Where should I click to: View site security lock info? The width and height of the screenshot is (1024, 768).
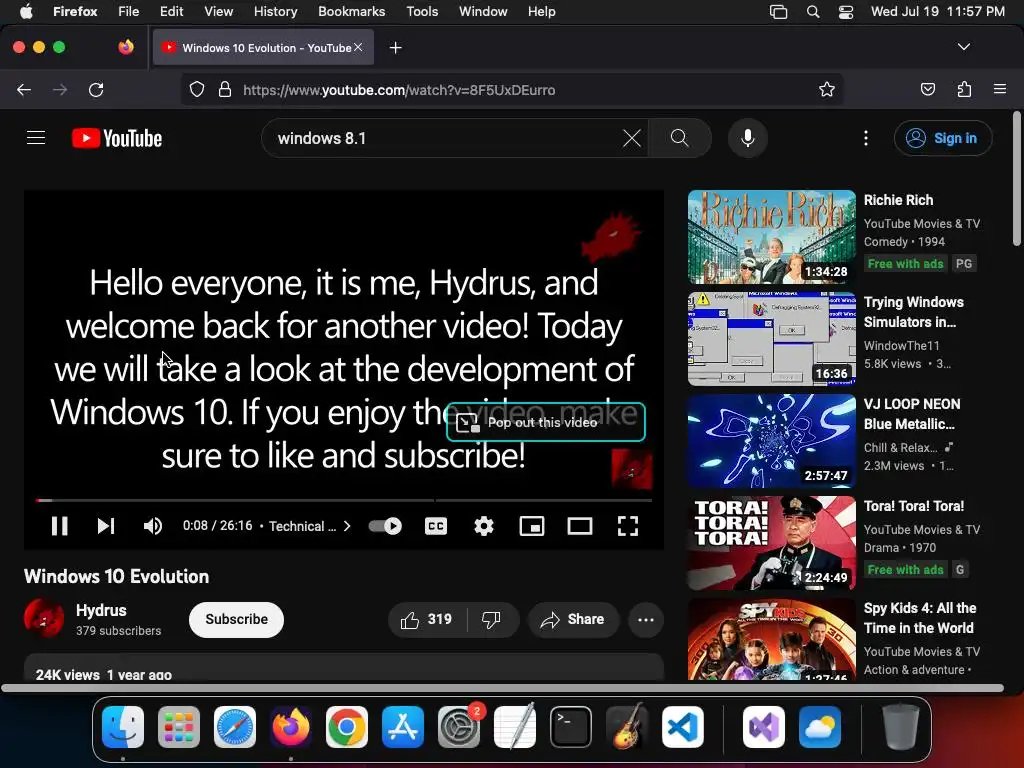(x=225, y=89)
